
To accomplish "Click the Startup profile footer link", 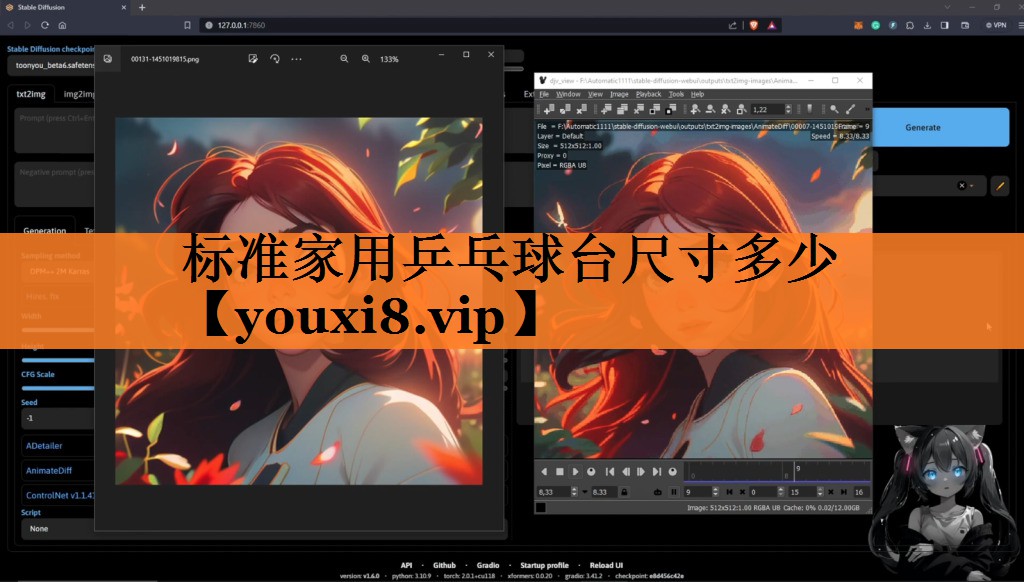I will (544, 565).
